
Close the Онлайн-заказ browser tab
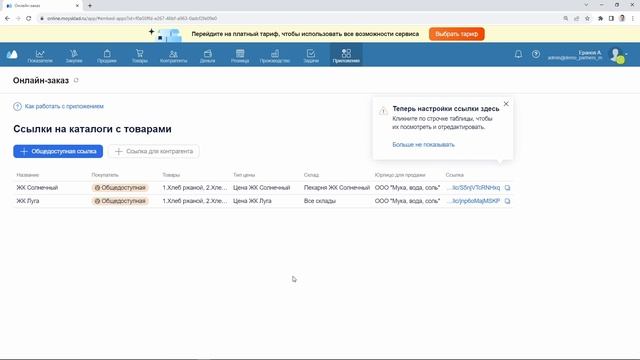(x=77, y=6)
